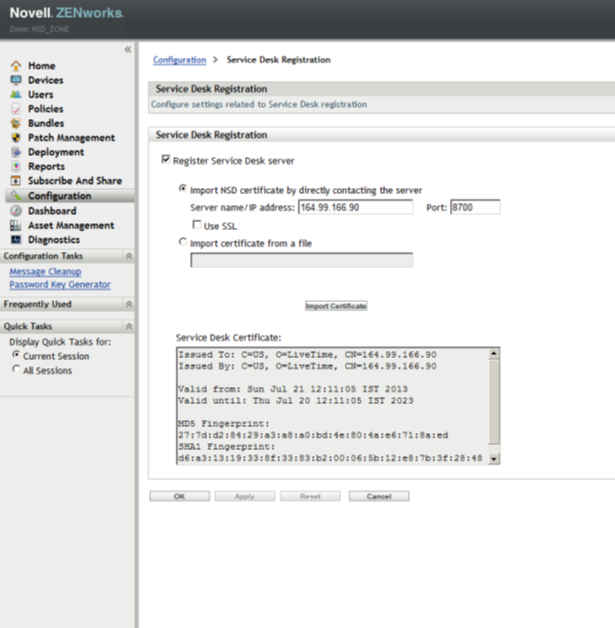Select Import certificate from a file
The width and height of the screenshot is (615, 628).
coord(183,242)
